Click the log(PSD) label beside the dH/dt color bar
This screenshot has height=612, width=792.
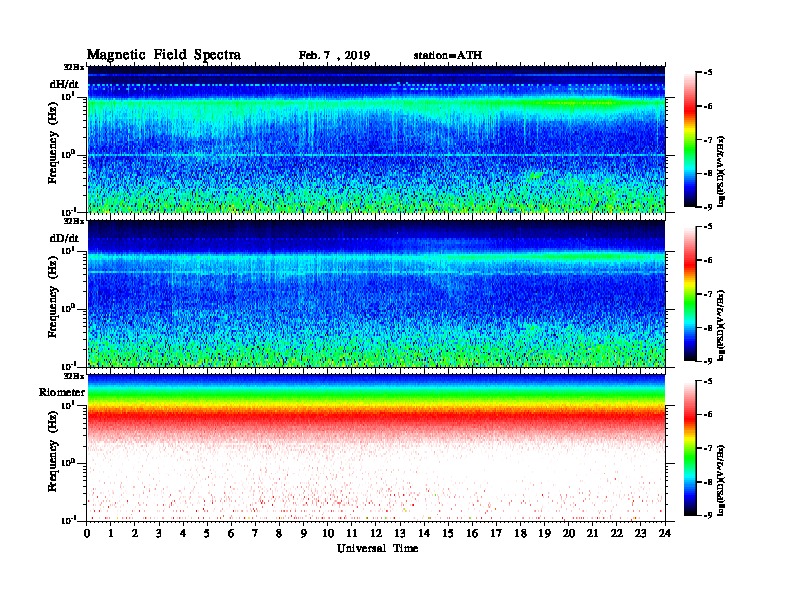[721, 171]
